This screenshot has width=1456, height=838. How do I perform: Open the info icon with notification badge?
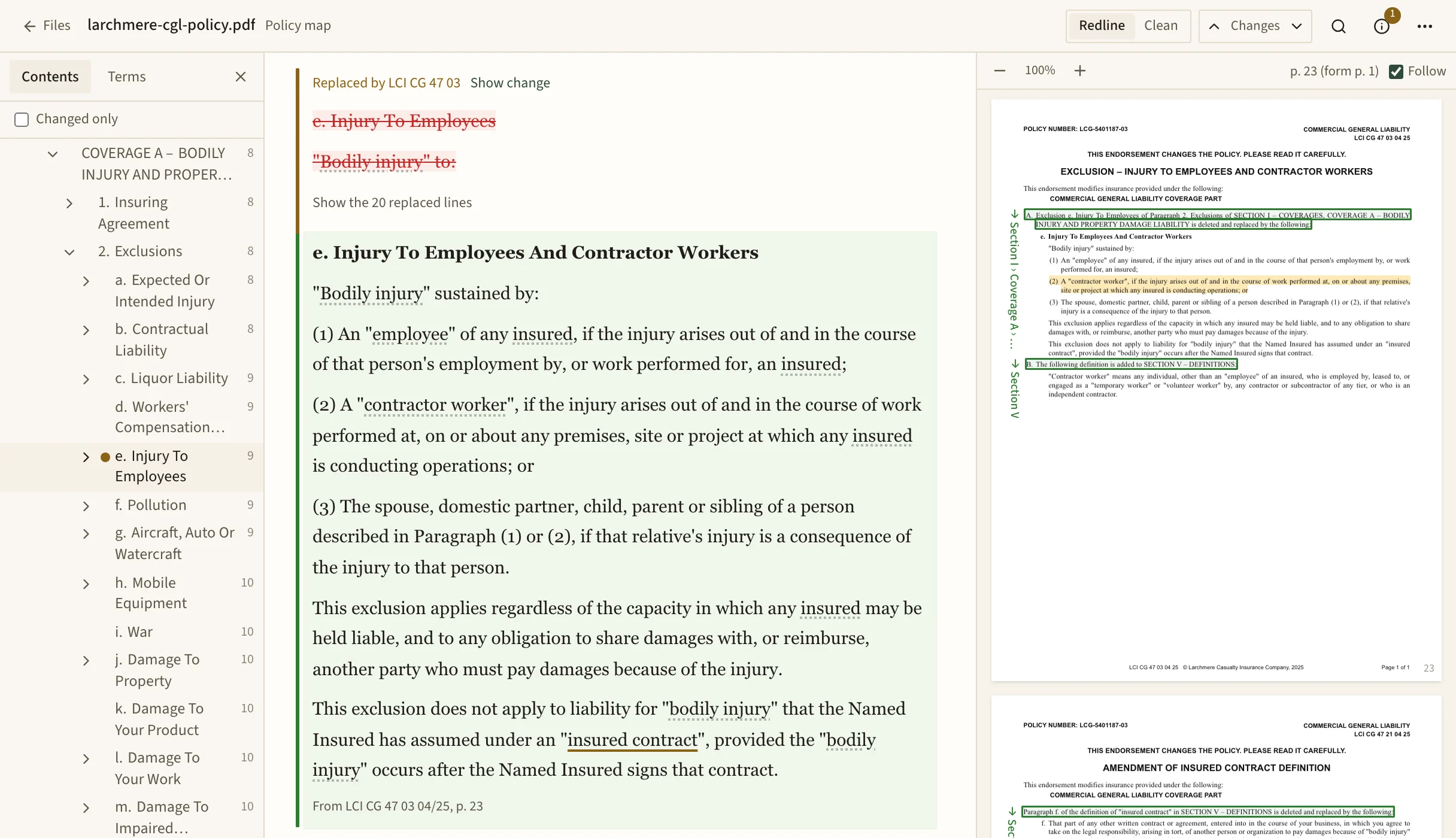click(x=1382, y=26)
